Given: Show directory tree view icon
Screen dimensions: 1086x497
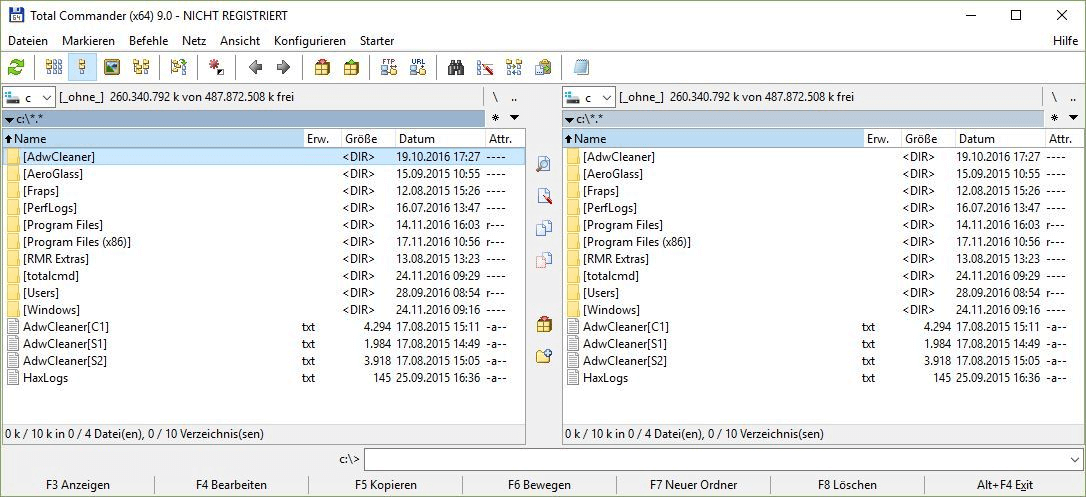Looking at the screenshot, I should tap(141, 67).
